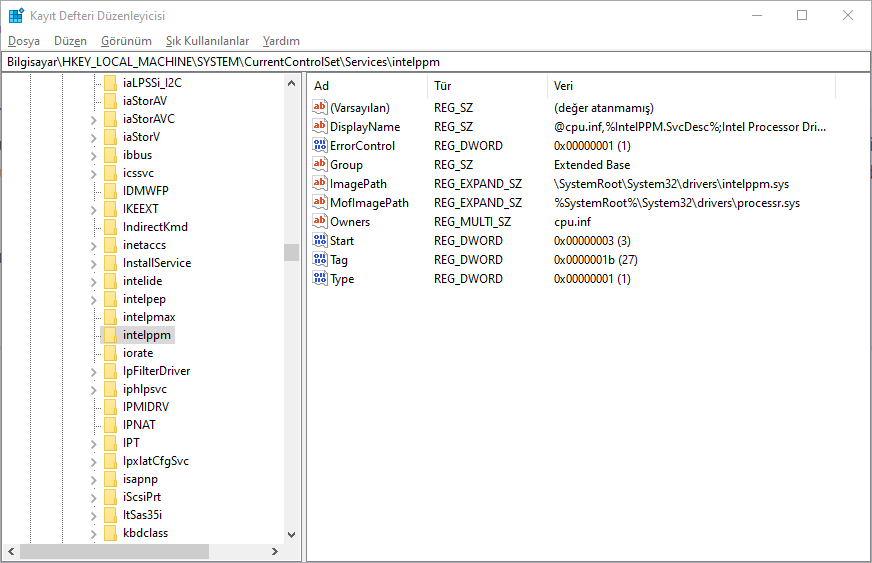This screenshot has width=872, height=563.
Task: Select the iScsiPrt key label
Action: point(142,497)
